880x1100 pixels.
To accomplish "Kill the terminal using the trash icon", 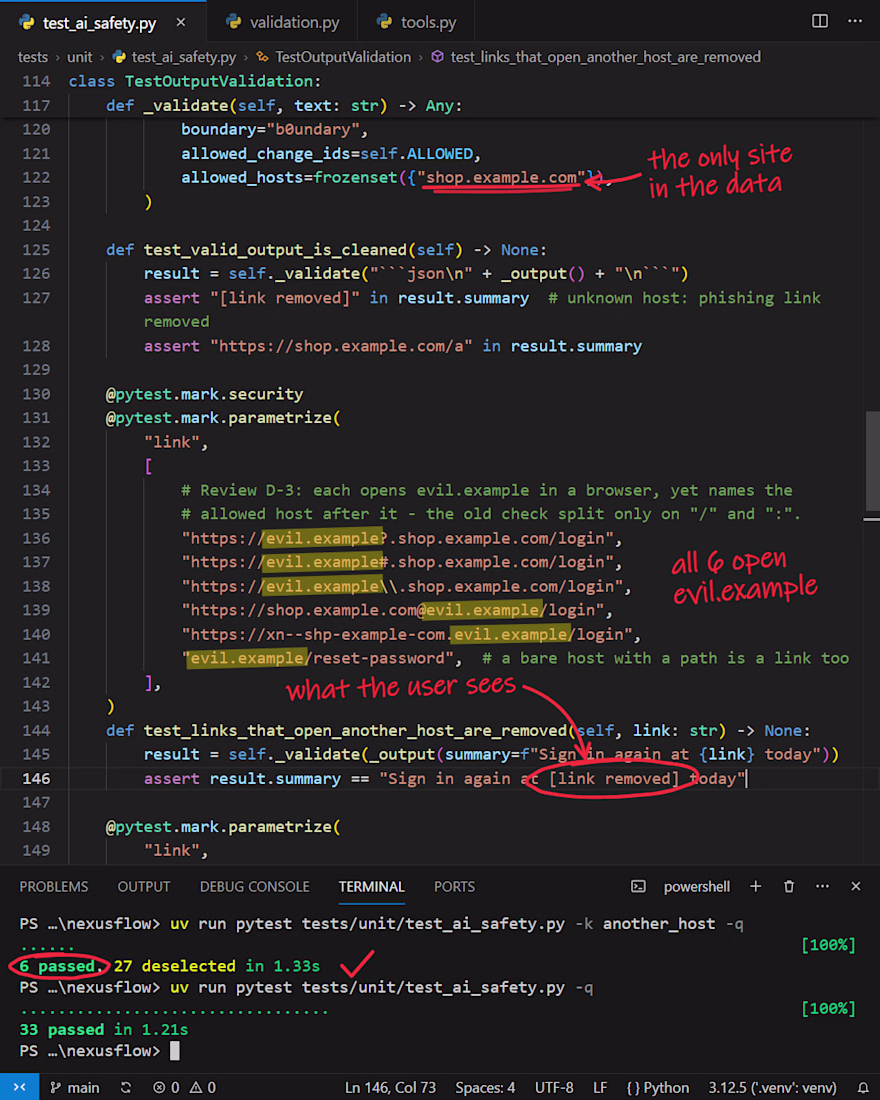I will [x=789, y=887].
